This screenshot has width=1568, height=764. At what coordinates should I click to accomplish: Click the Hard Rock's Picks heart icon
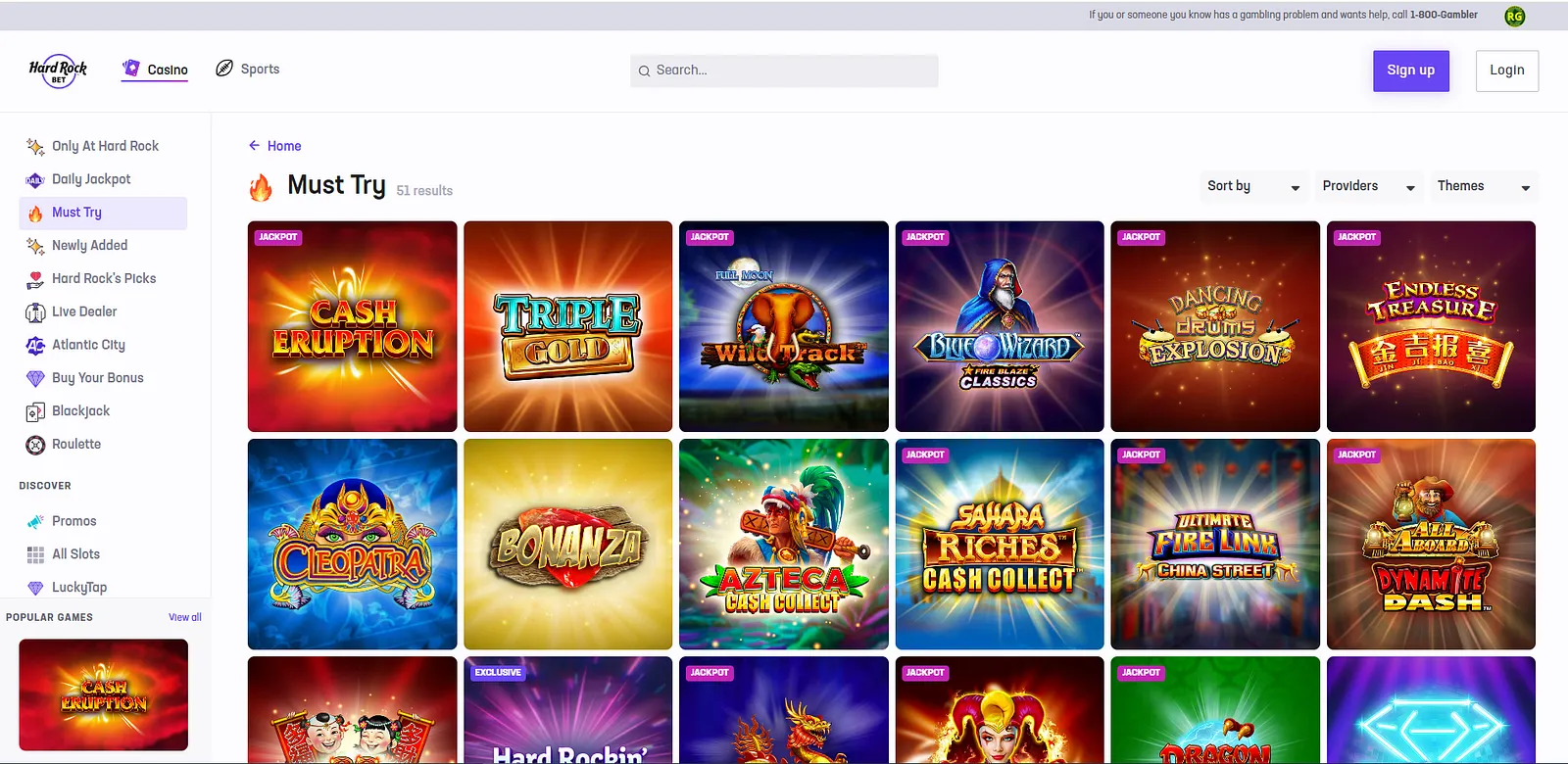coord(35,279)
